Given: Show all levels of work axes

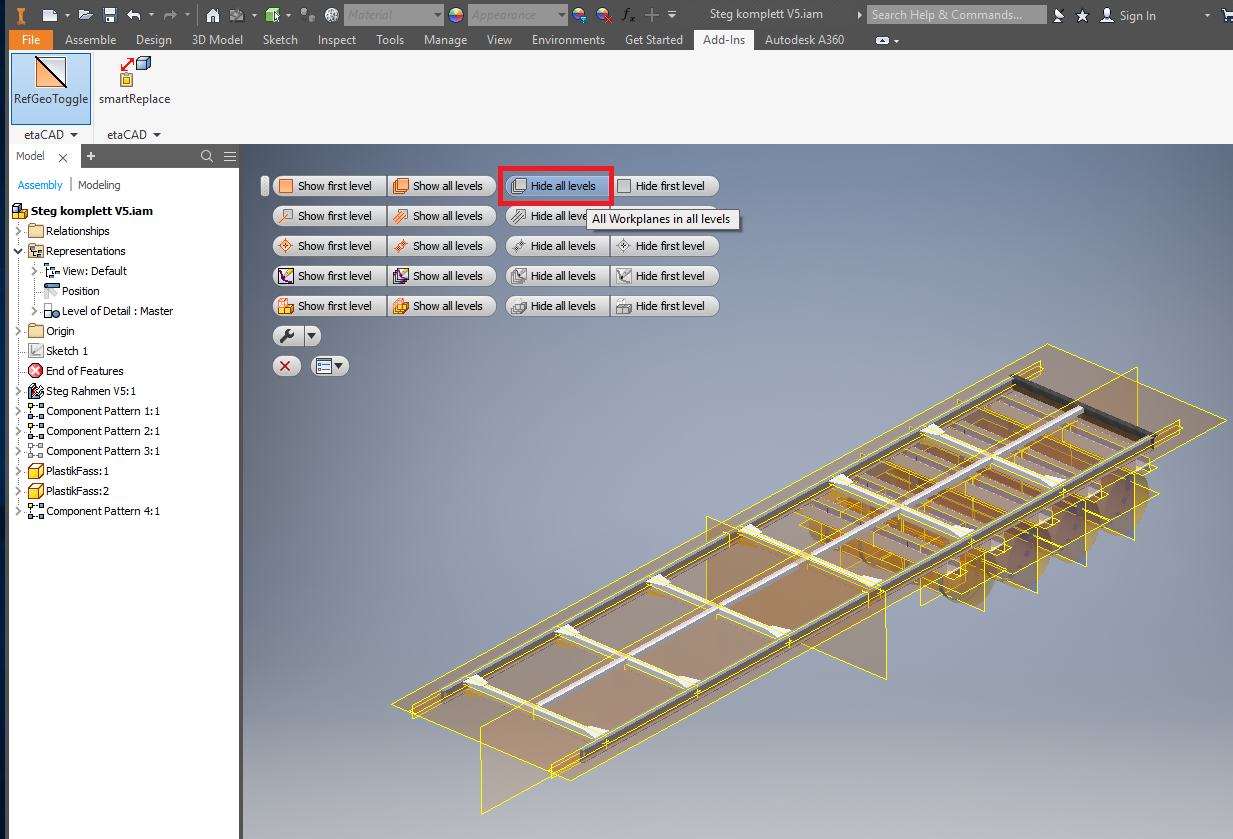Looking at the screenshot, I should tap(442, 216).
